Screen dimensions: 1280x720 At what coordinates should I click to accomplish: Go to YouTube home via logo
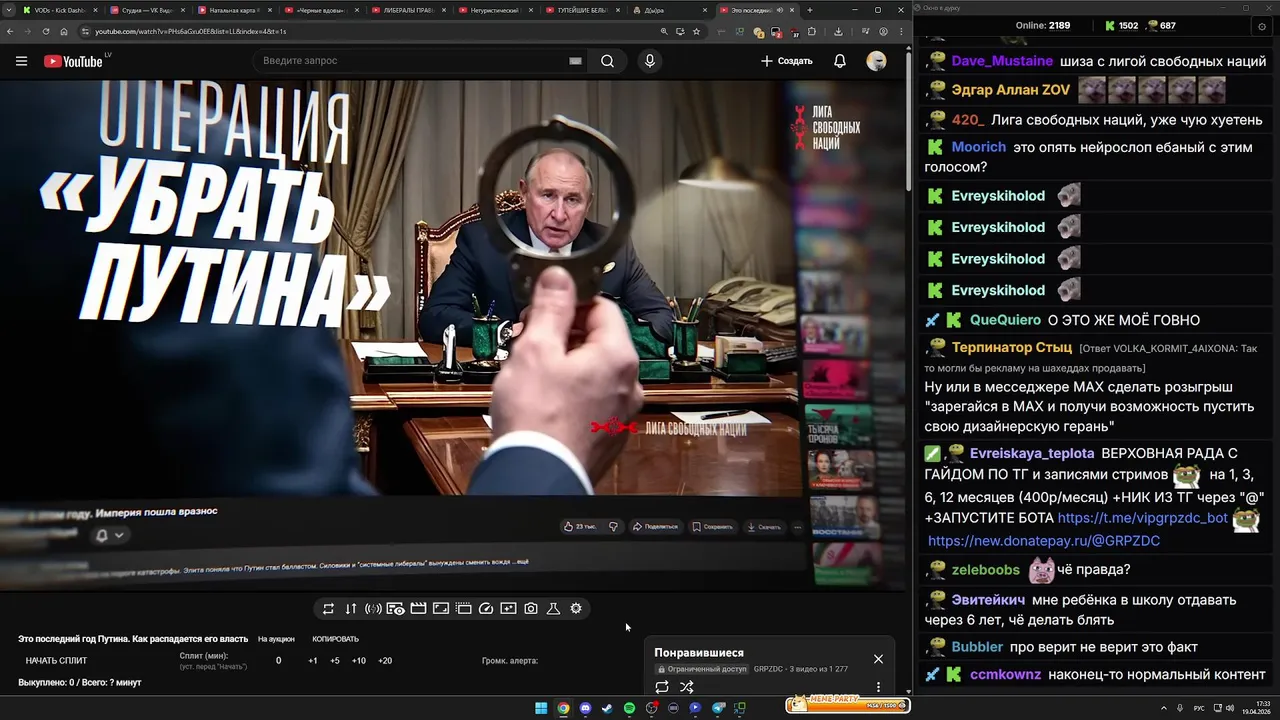pyautogui.click(x=73, y=61)
